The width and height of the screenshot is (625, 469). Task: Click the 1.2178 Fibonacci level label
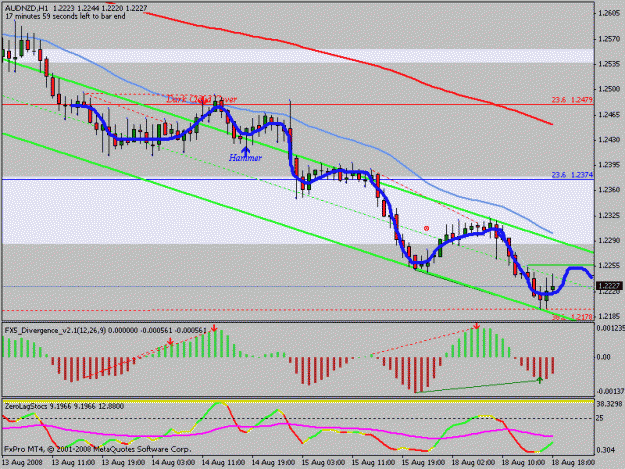[573, 317]
